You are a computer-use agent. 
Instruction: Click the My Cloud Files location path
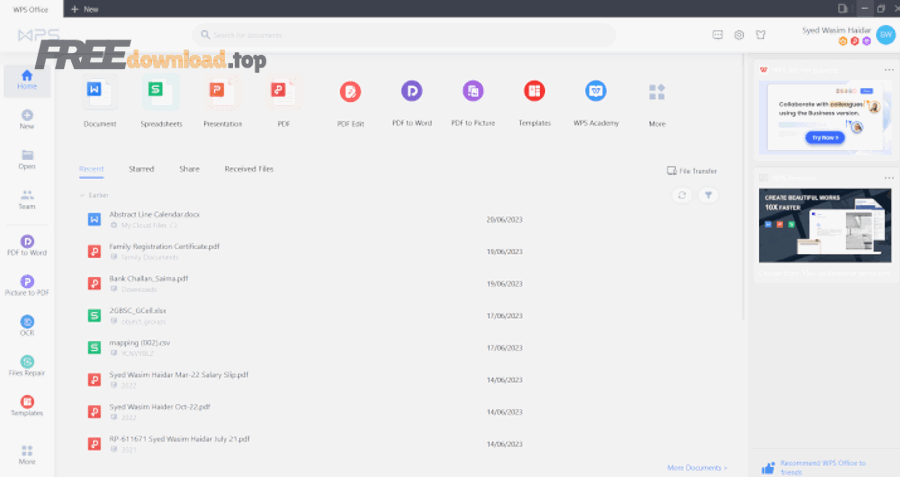[145, 225]
